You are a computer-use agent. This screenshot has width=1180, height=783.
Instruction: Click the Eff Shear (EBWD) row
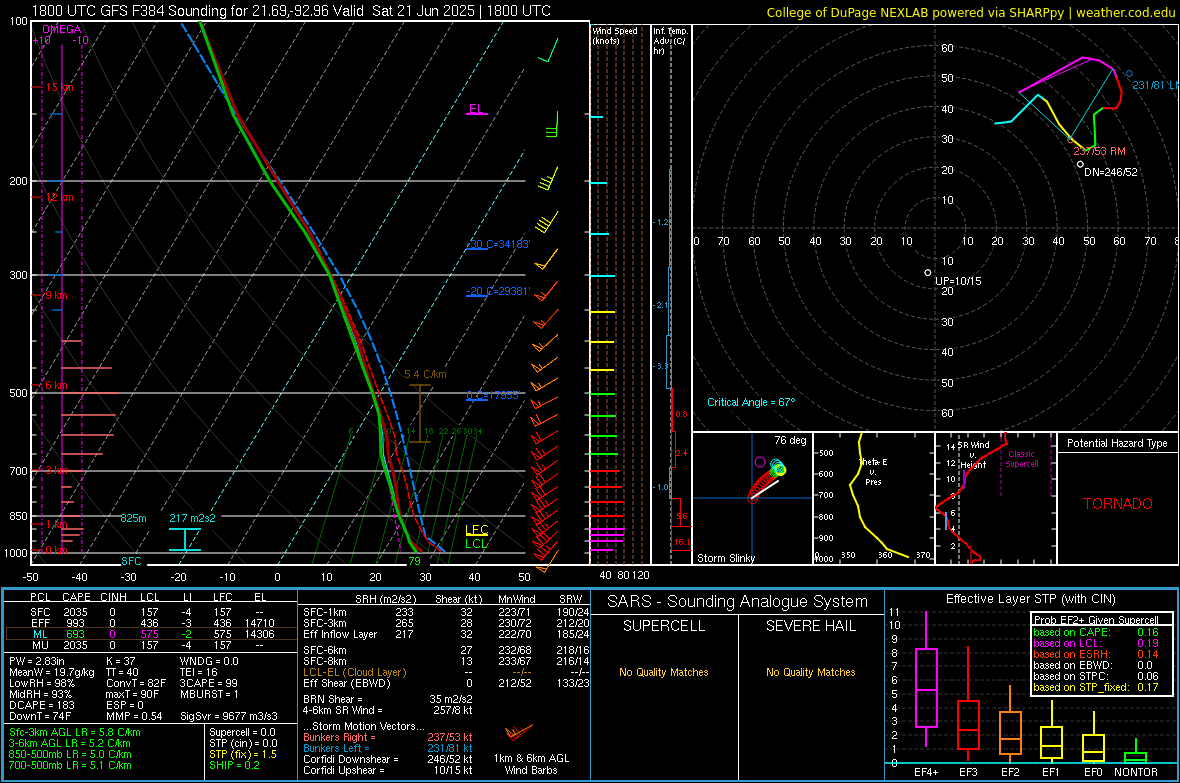(446, 684)
